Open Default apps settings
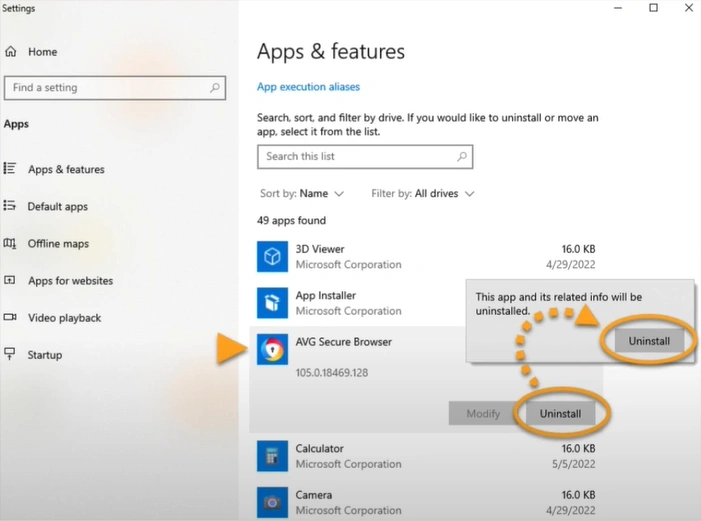Viewport: 701px width, 521px height. 58,207
